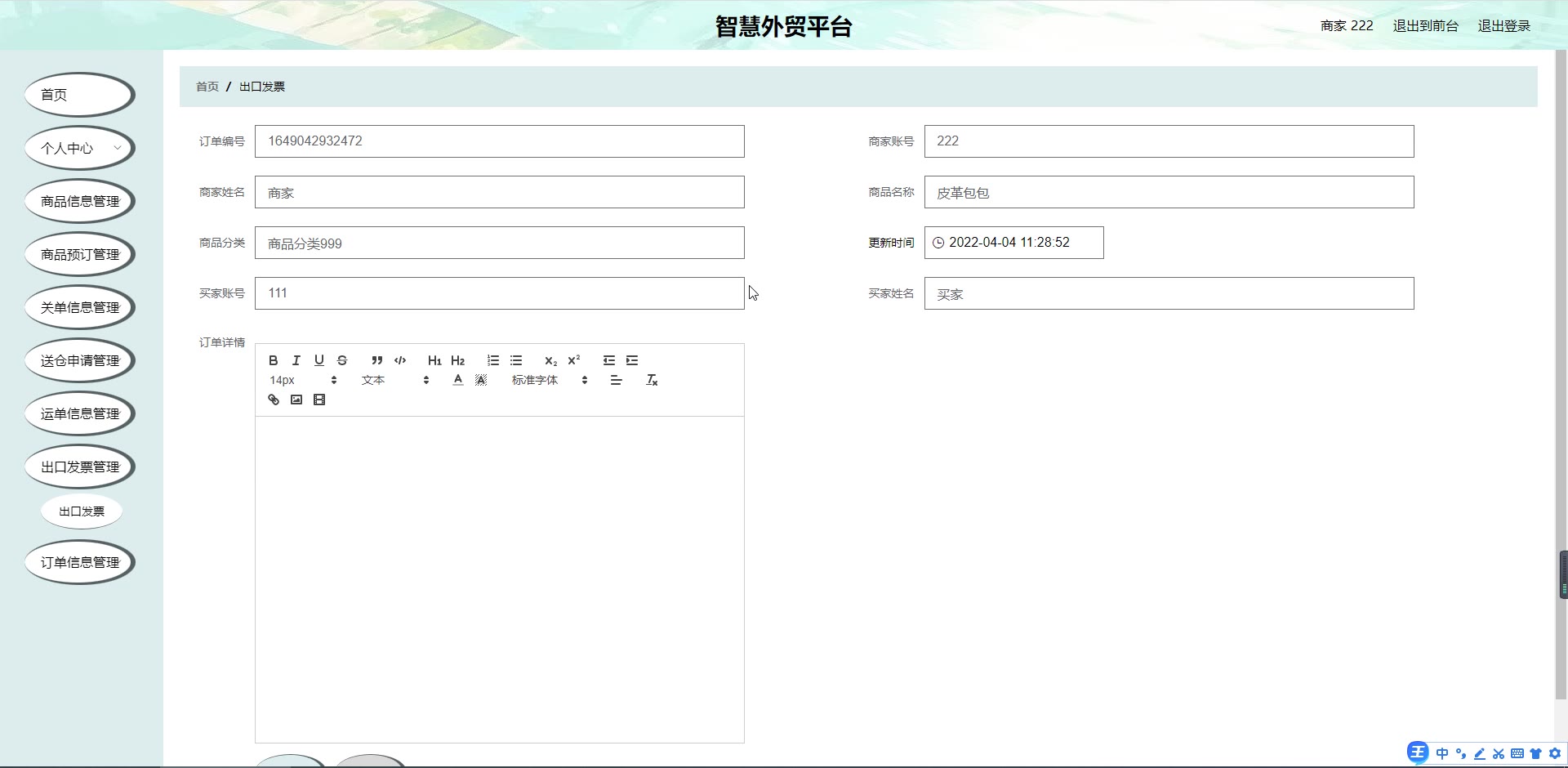Open the 文本 heading style dropdown

[x=395, y=380]
